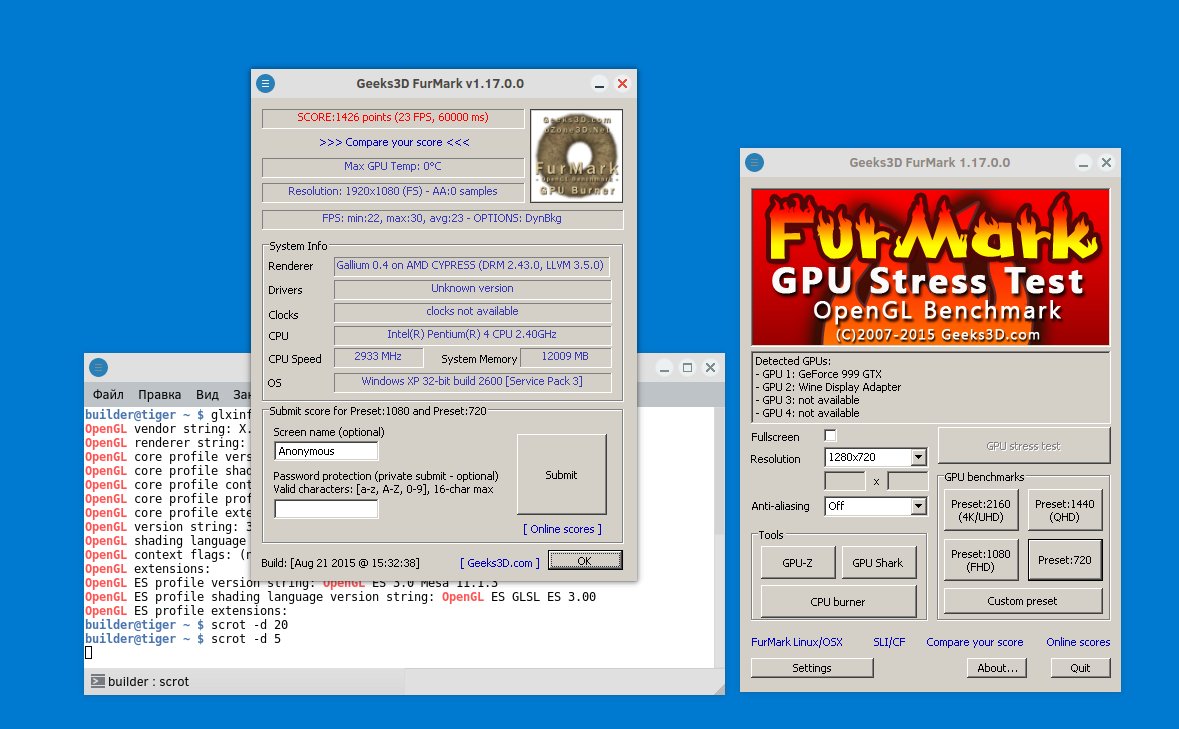Screen dimensions: 1179x729
Task: Open the Правка menu in terminal
Action: pyautogui.click(x=159, y=395)
